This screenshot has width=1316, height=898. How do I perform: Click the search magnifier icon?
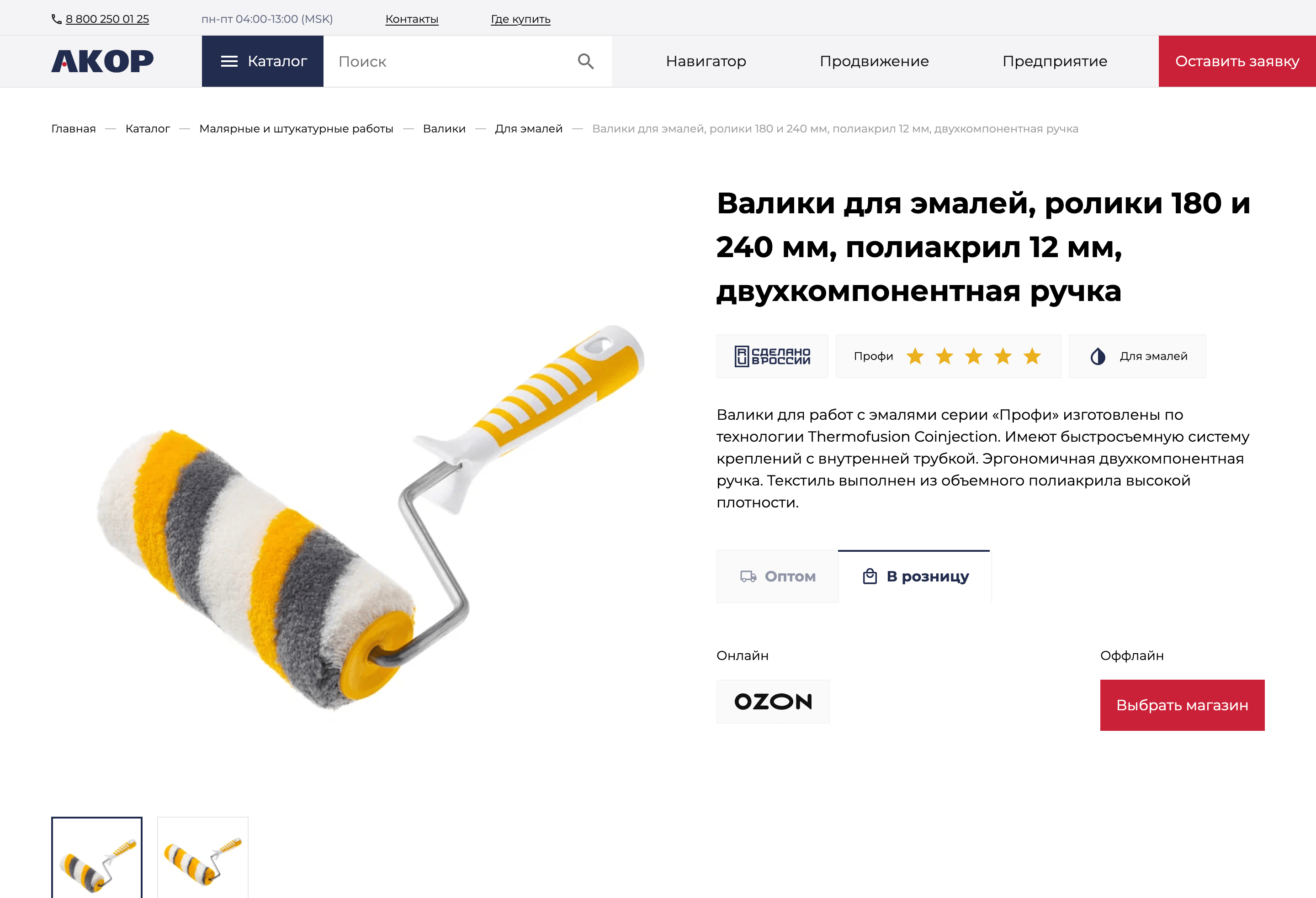coord(585,61)
